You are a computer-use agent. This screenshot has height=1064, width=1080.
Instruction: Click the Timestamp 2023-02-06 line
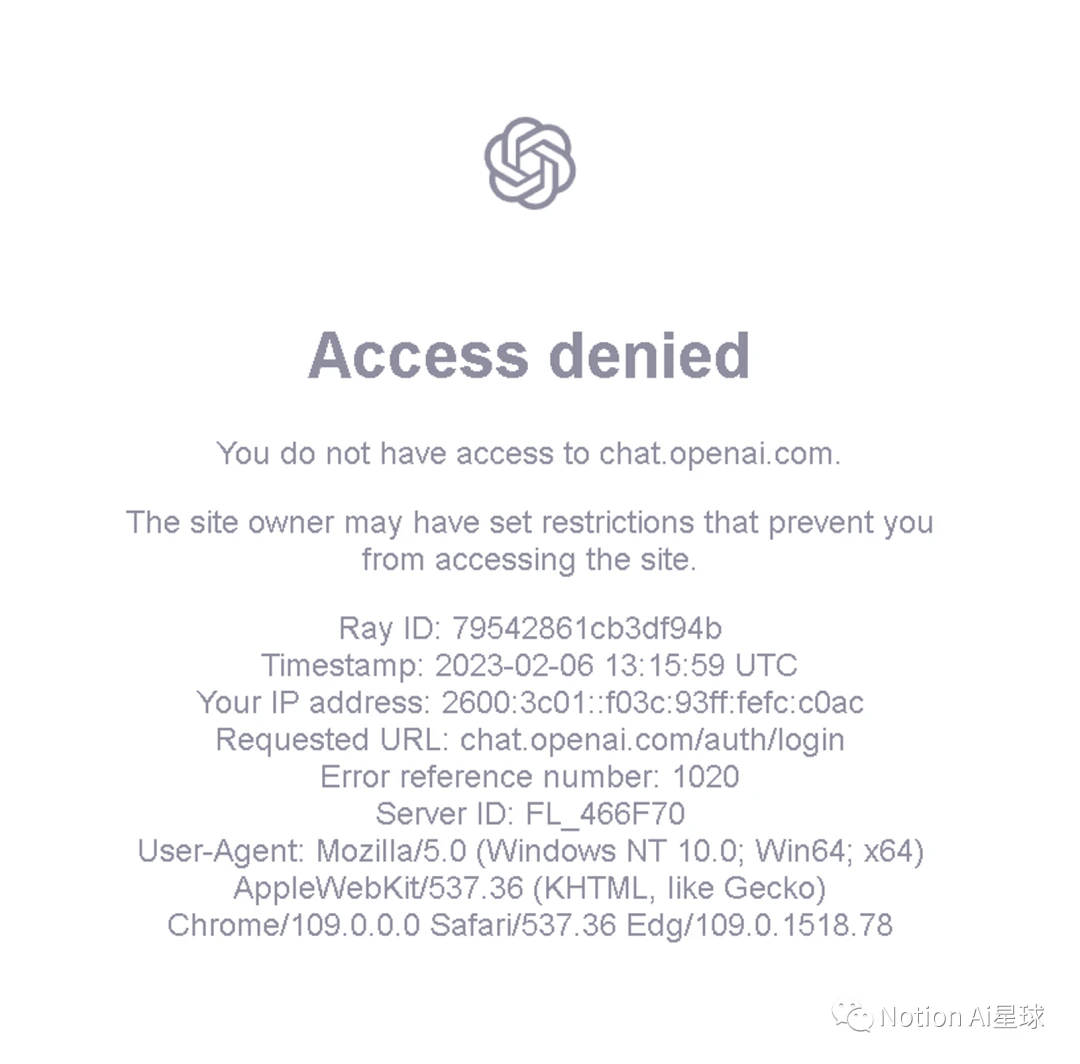(529, 666)
